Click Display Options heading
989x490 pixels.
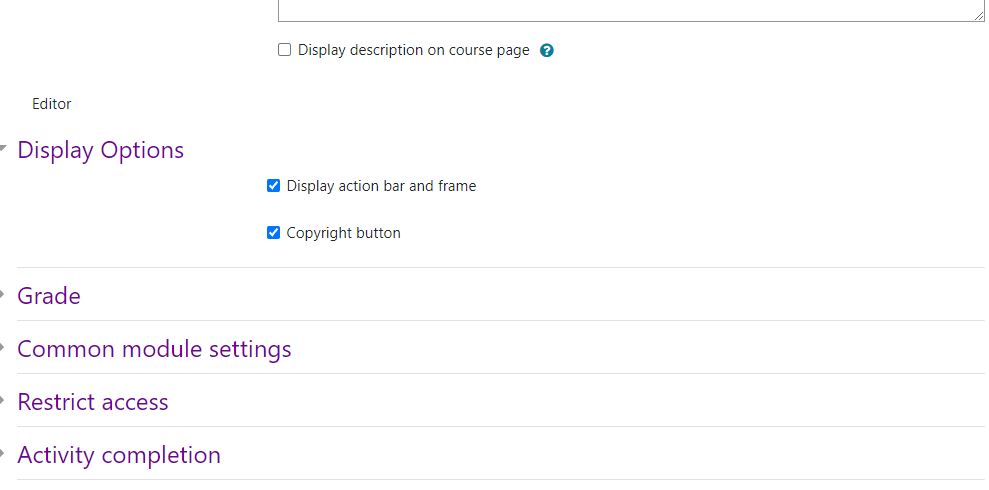pos(100,150)
